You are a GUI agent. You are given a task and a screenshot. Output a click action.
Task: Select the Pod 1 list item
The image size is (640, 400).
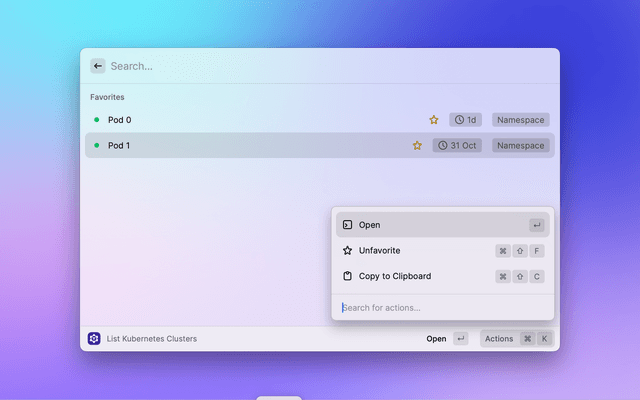[x=250, y=145]
